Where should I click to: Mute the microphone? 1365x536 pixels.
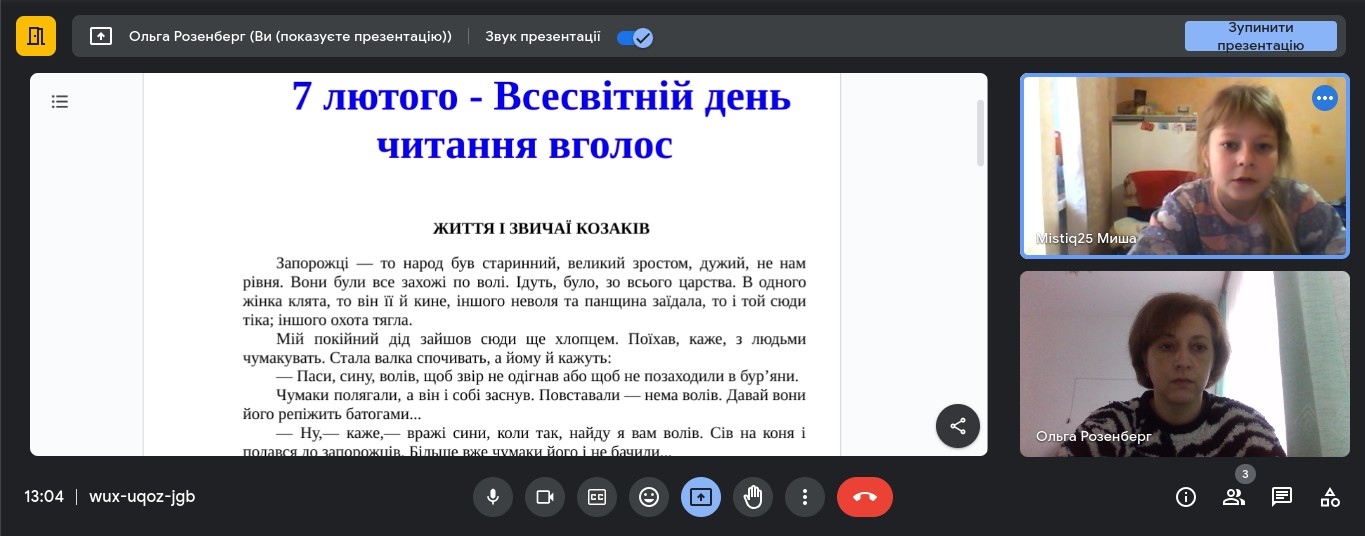(493, 497)
